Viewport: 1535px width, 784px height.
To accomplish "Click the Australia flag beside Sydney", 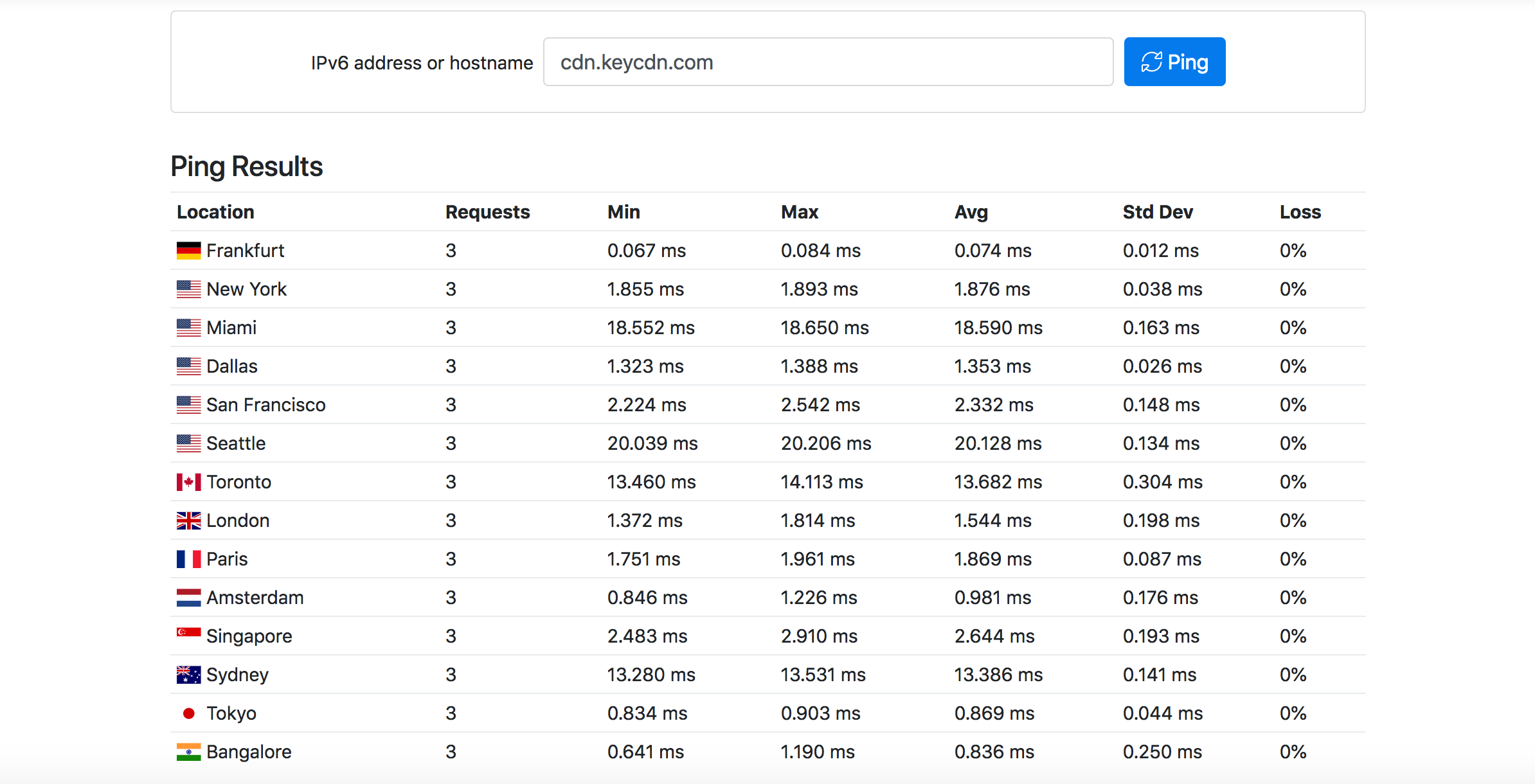I will [x=189, y=675].
